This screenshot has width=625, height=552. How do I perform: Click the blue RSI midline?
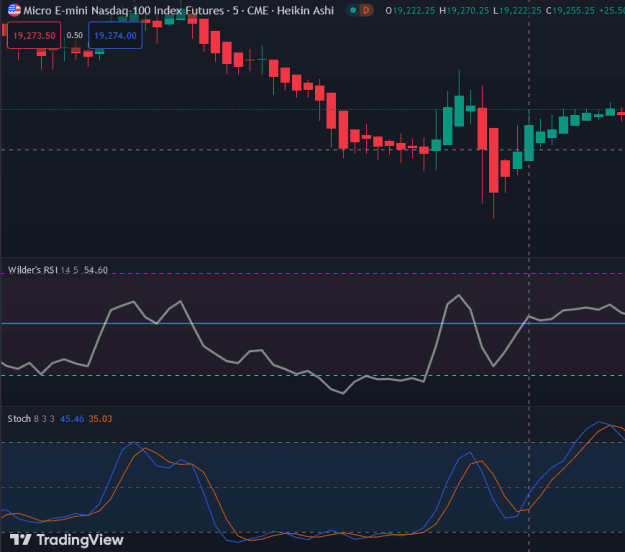[312, 323]
